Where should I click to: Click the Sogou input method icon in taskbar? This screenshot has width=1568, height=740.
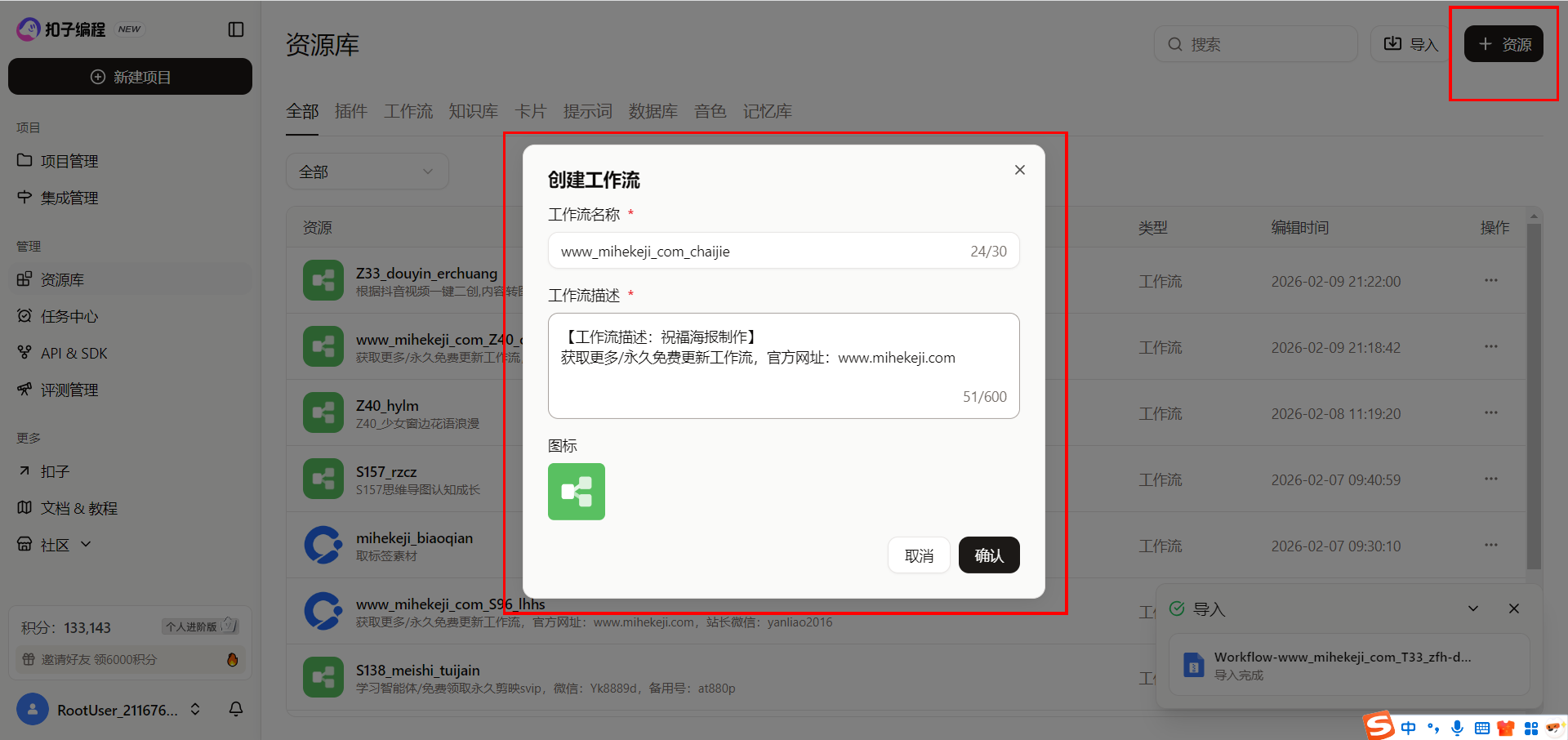click(x=1378, y=726)
